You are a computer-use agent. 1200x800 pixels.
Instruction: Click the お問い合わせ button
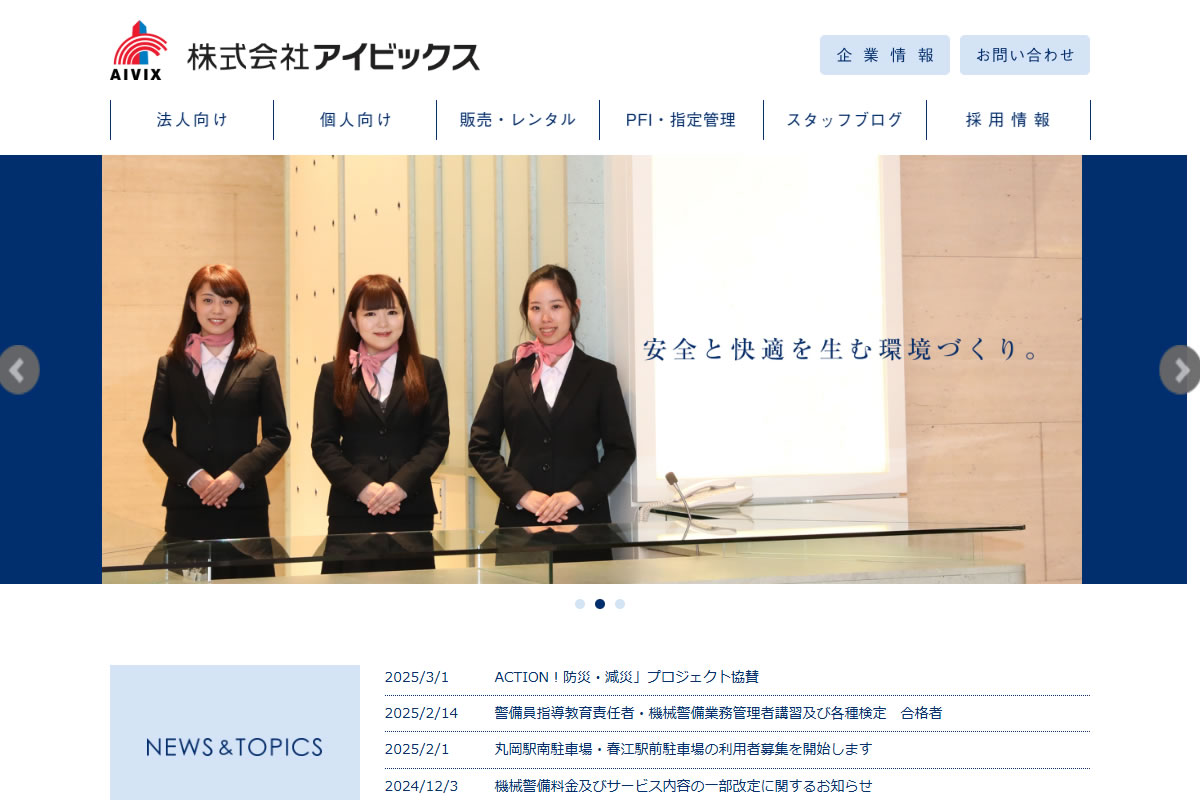pos(1024,55)
